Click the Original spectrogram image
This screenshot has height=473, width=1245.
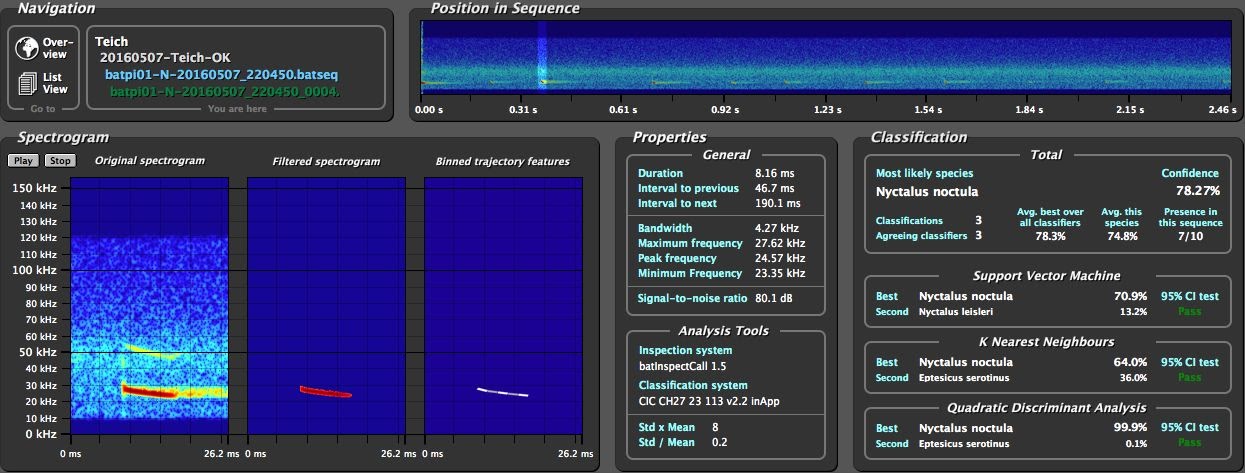click(x=148, y=305)
